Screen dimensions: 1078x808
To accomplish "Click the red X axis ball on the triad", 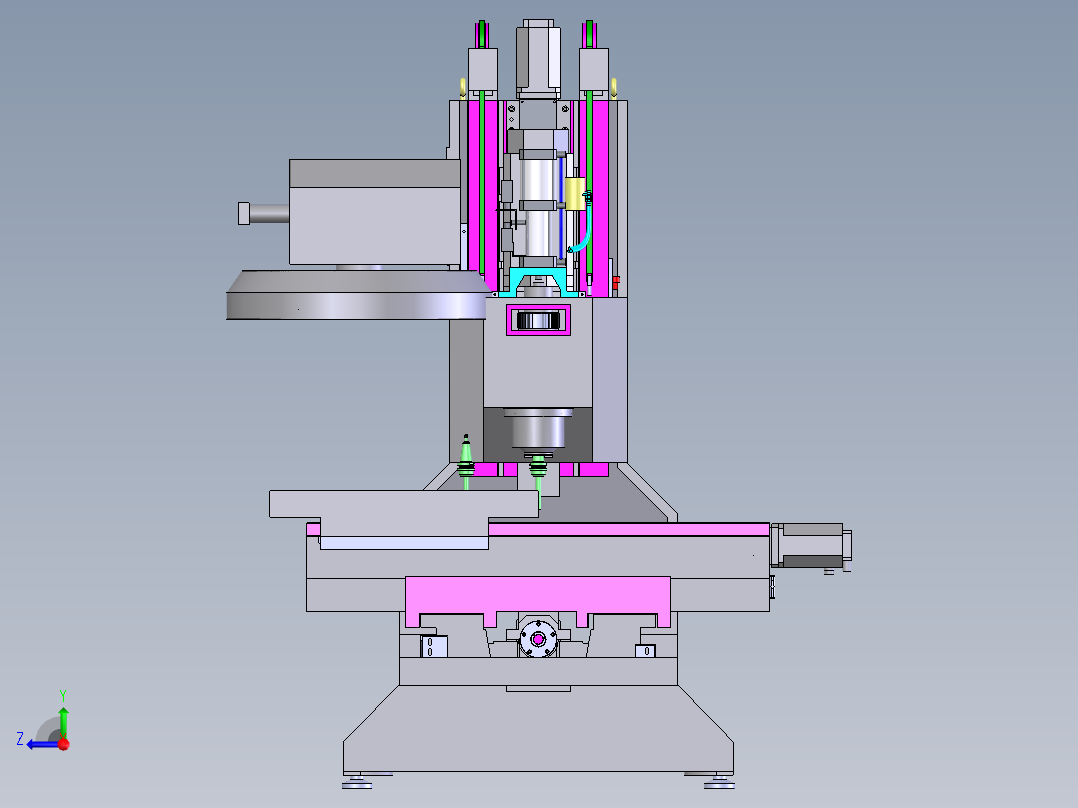I will pyautogui.click(x=64, y=744).
